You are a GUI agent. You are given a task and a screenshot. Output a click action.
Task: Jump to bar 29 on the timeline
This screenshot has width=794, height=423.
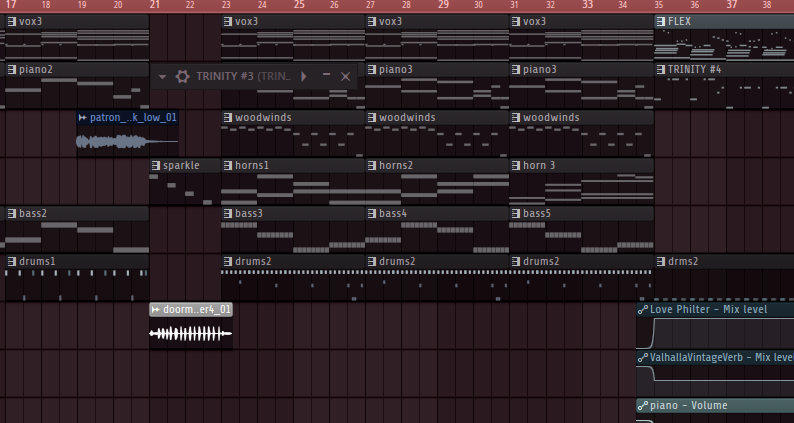click(x=443, y=5)
